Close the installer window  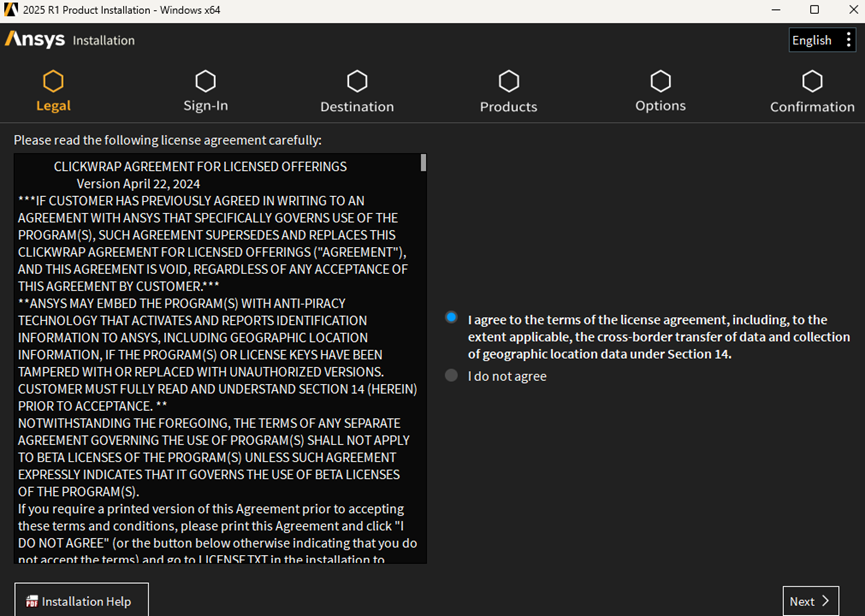853,9
